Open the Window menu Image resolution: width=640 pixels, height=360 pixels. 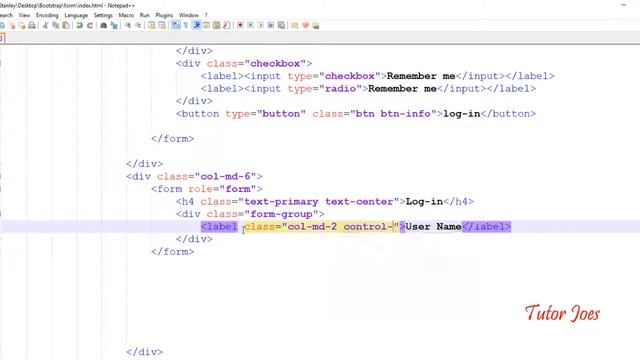(189, 15)
